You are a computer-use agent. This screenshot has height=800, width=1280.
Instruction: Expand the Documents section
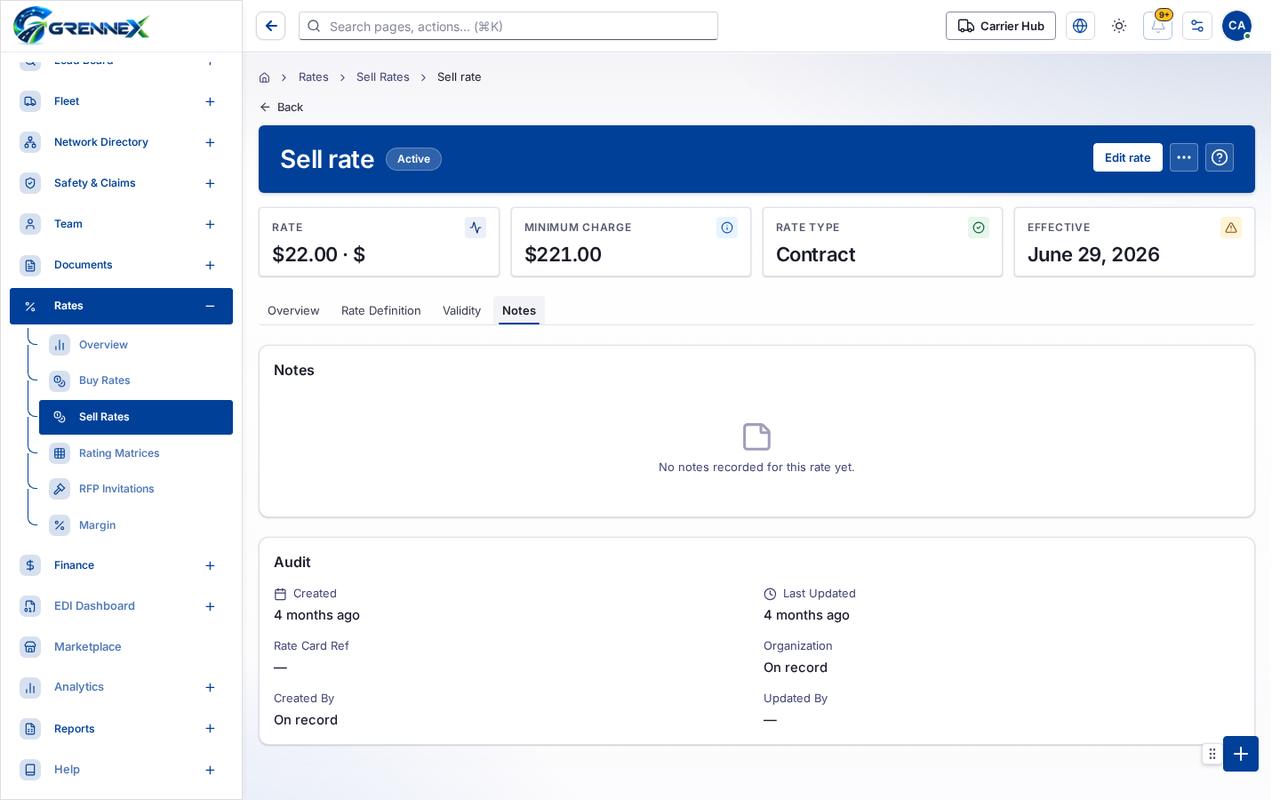(x=210, y=266)
